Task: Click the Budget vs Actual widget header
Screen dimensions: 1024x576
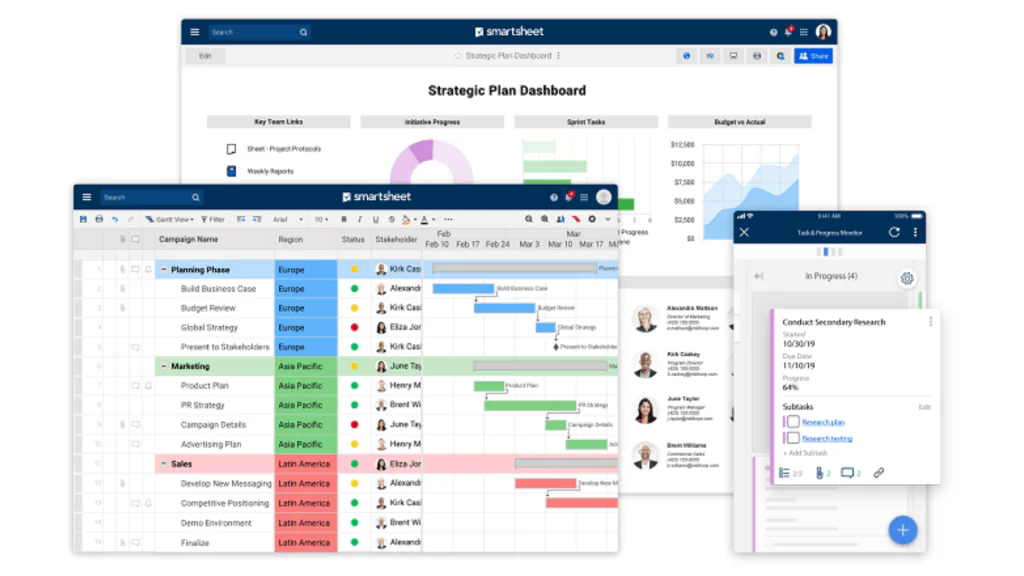Action: coord(739,121)
